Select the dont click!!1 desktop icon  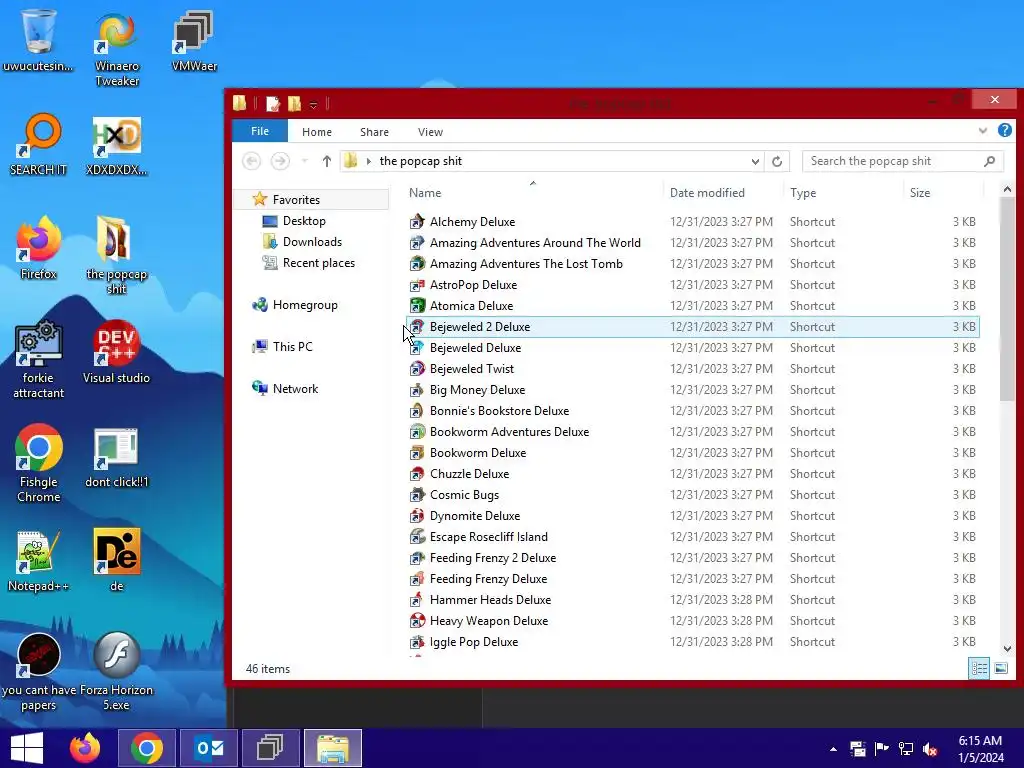pos(116,456)
